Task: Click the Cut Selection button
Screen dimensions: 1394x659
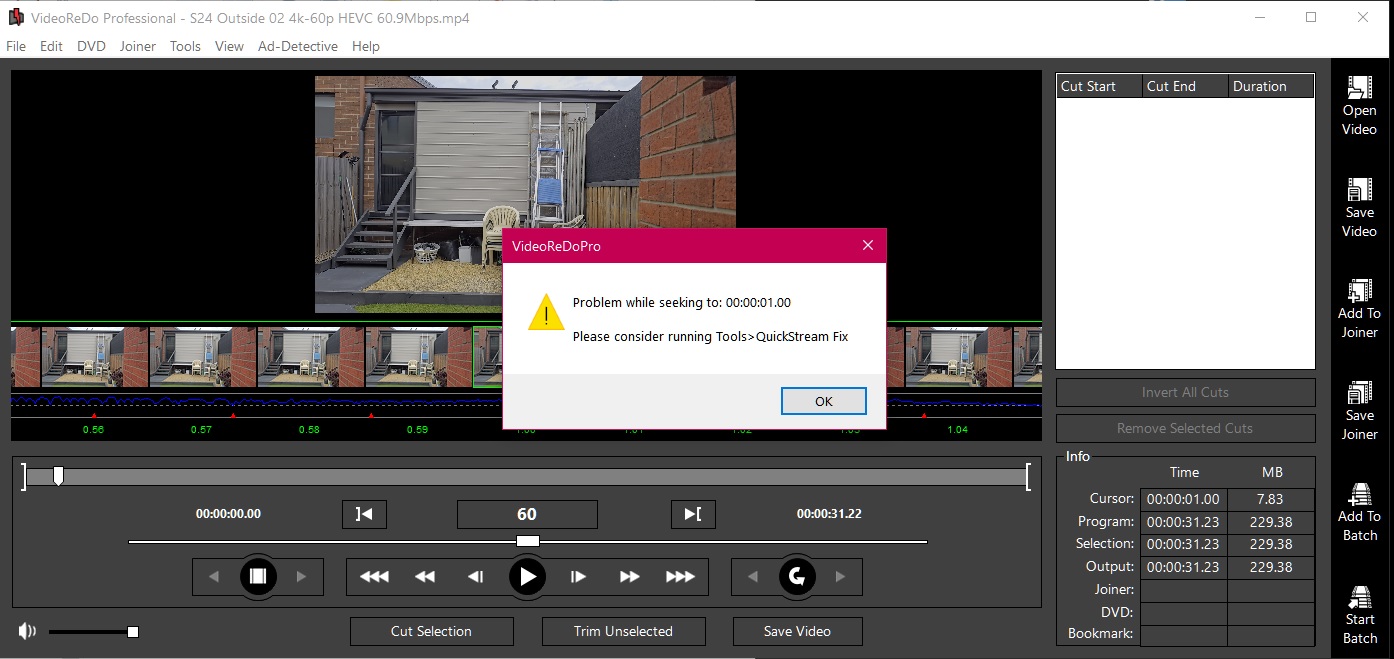Action: (431, 631)
